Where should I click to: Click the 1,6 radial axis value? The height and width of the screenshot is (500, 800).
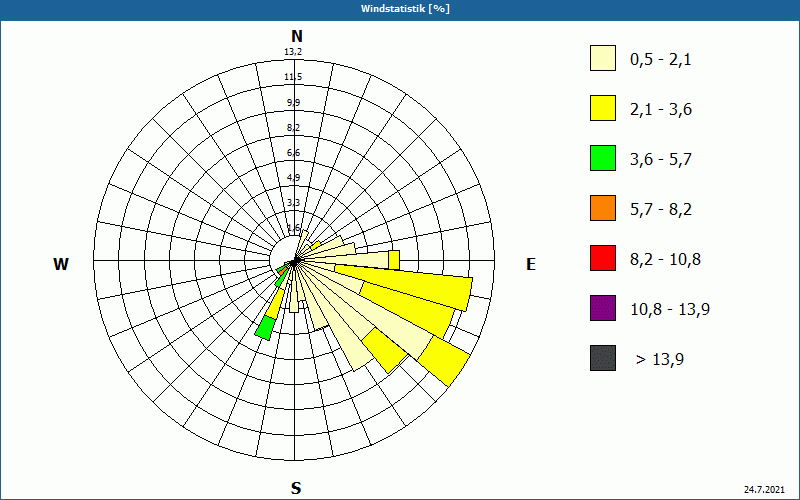(x=293, y=228)
